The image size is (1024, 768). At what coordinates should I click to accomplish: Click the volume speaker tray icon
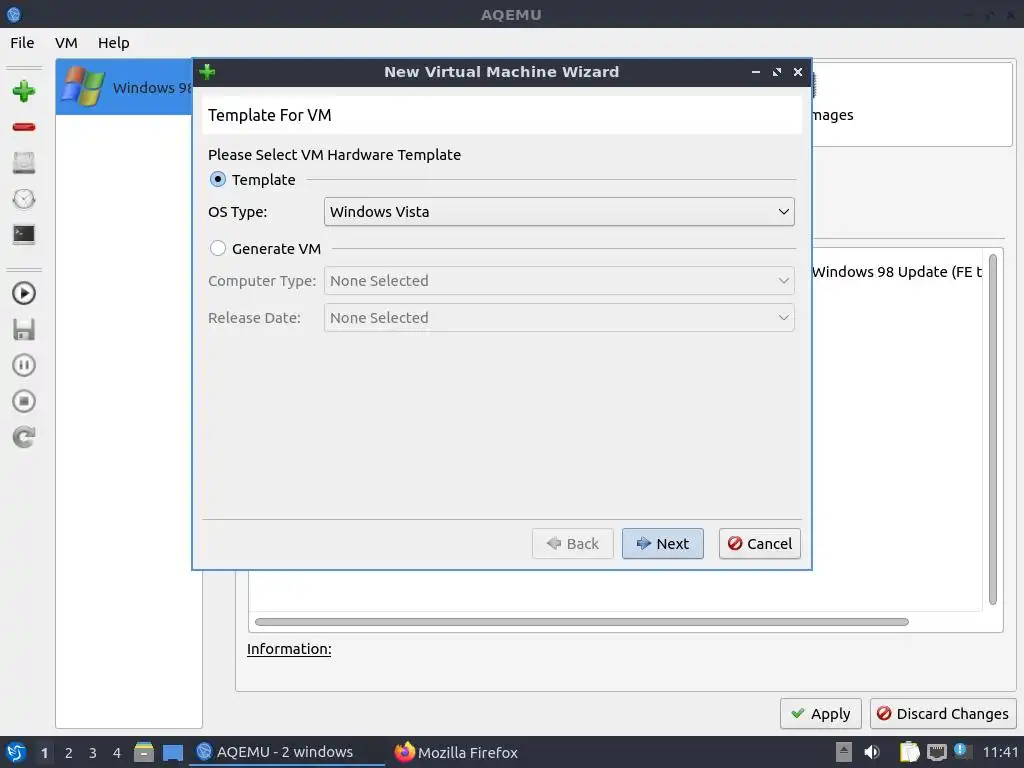(872, 752)
